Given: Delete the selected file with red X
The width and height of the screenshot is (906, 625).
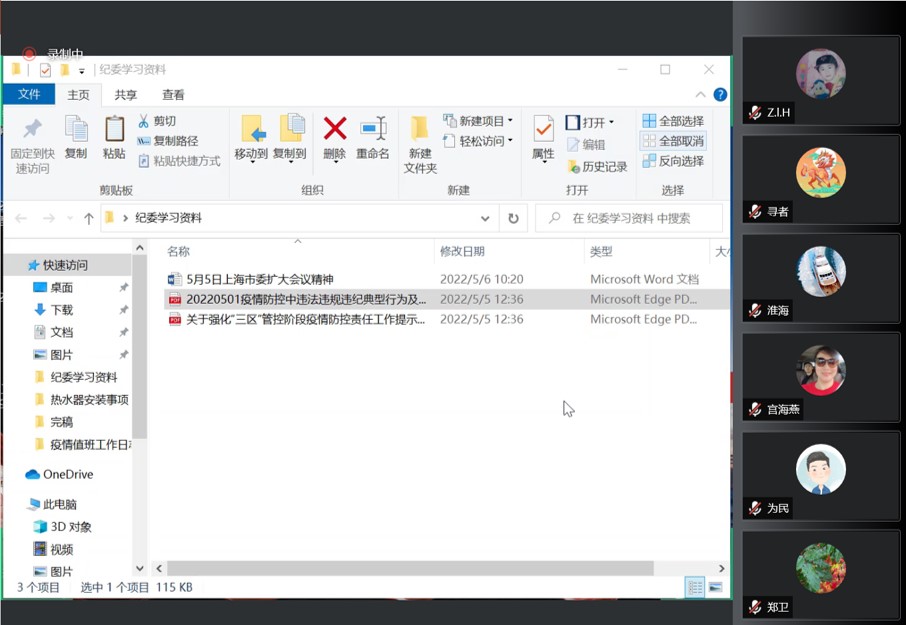Looking at the screenshot, I should click(335, 137).
